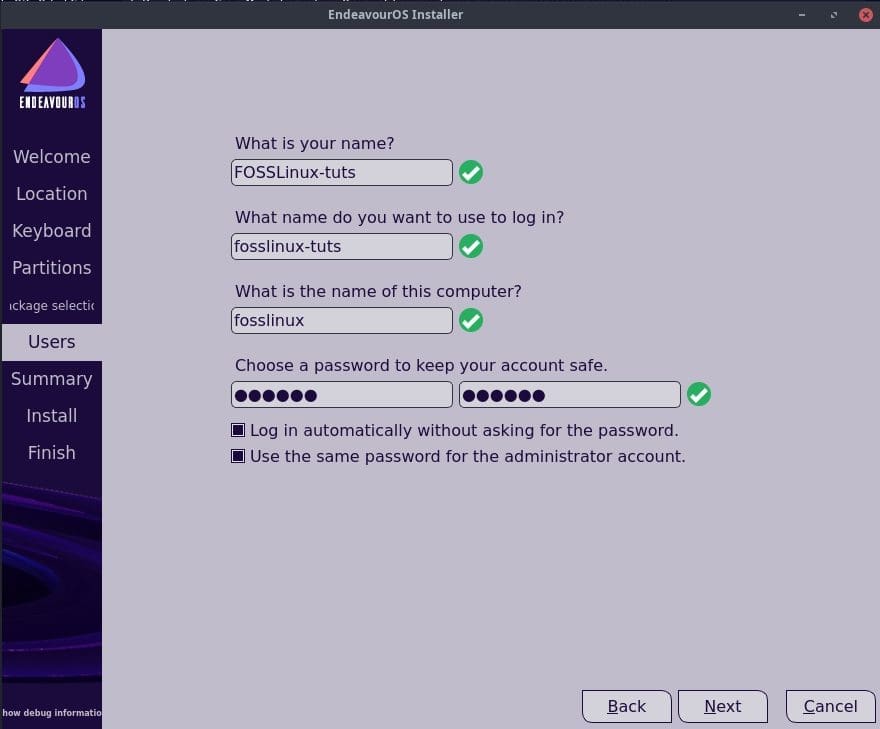Select the Users step
Viewport: 880px width, 729px height.
point(52,342)
